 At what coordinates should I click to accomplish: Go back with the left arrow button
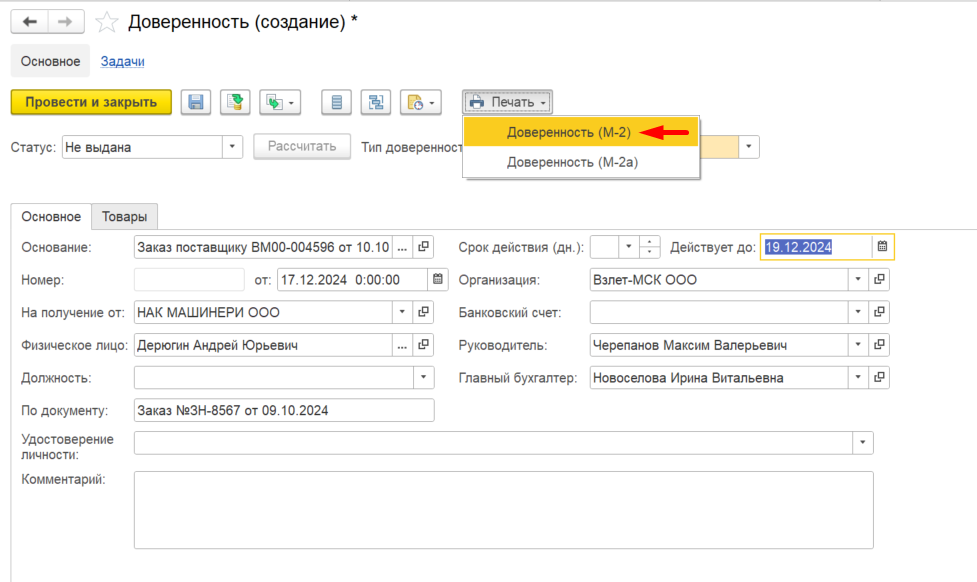[x=29, y=22]
